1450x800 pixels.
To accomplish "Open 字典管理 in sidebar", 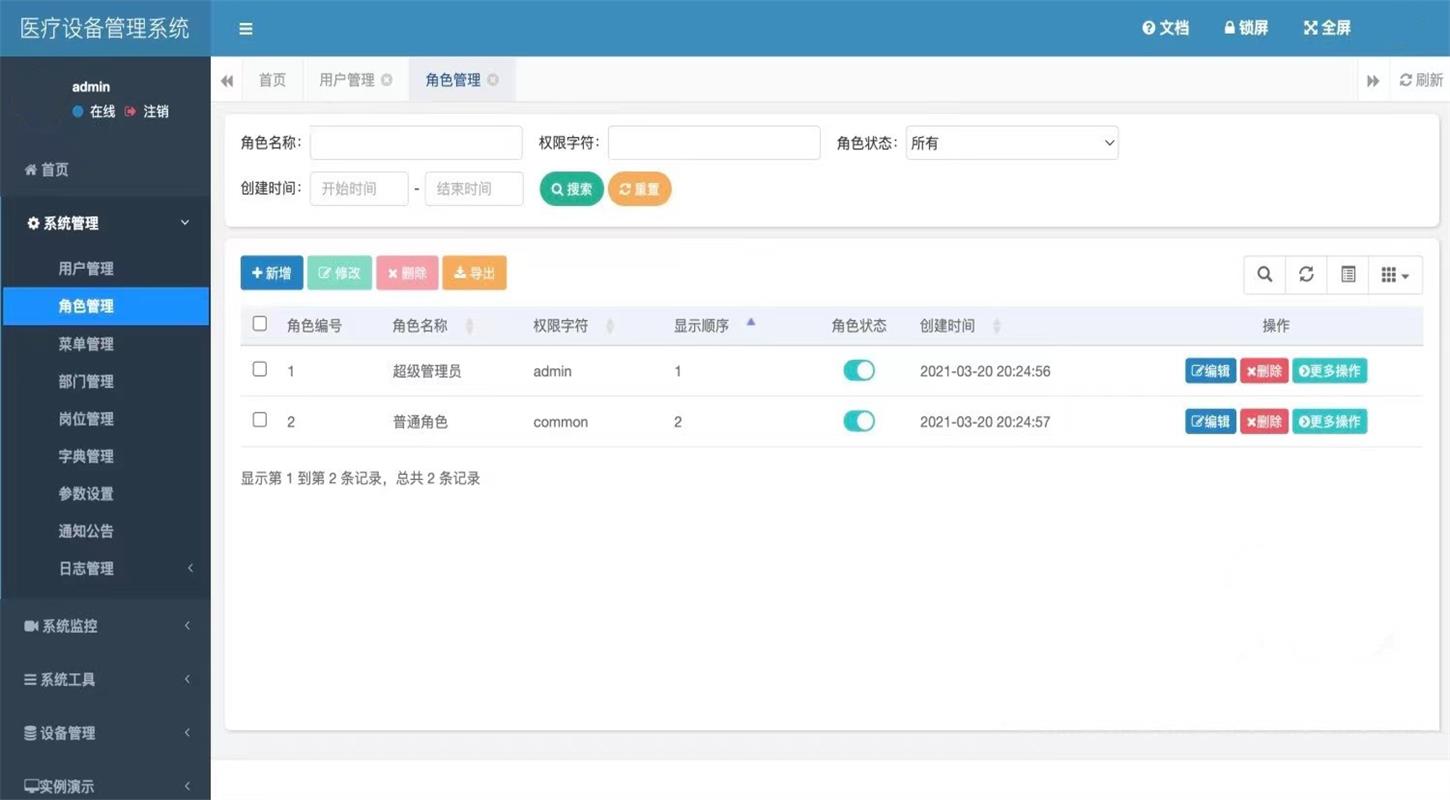I will point(86,456).
